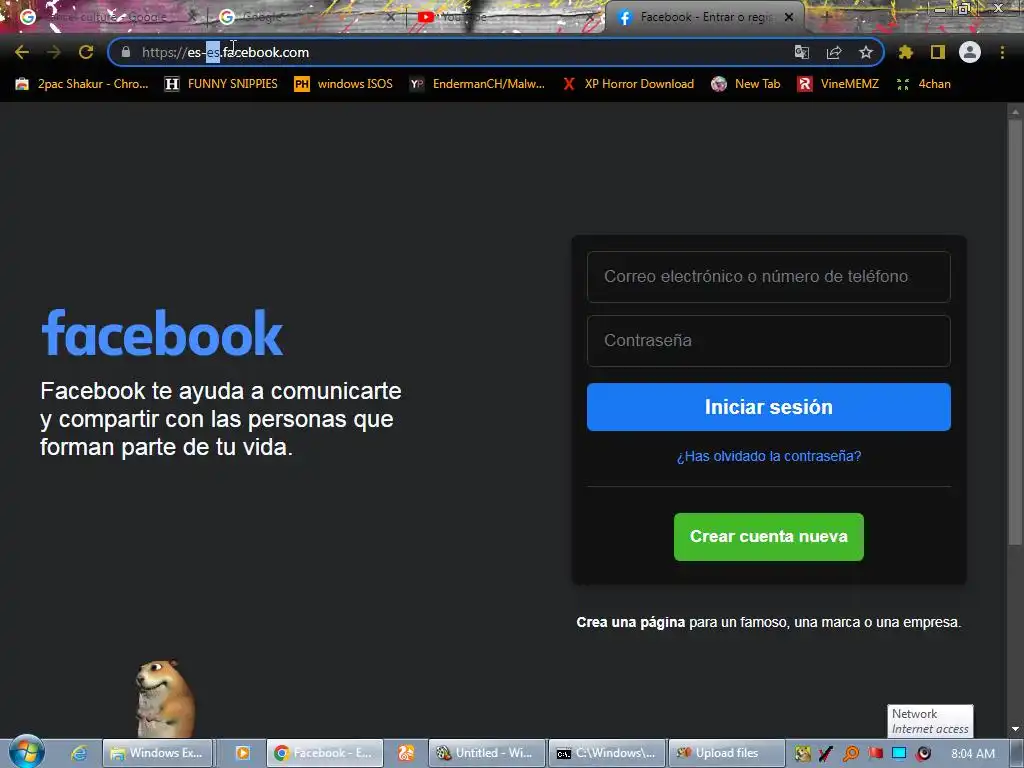Click the magnifier icon in the system tray
The image size is (1024, 768).
pyautogui.click(x=851, y=754)
